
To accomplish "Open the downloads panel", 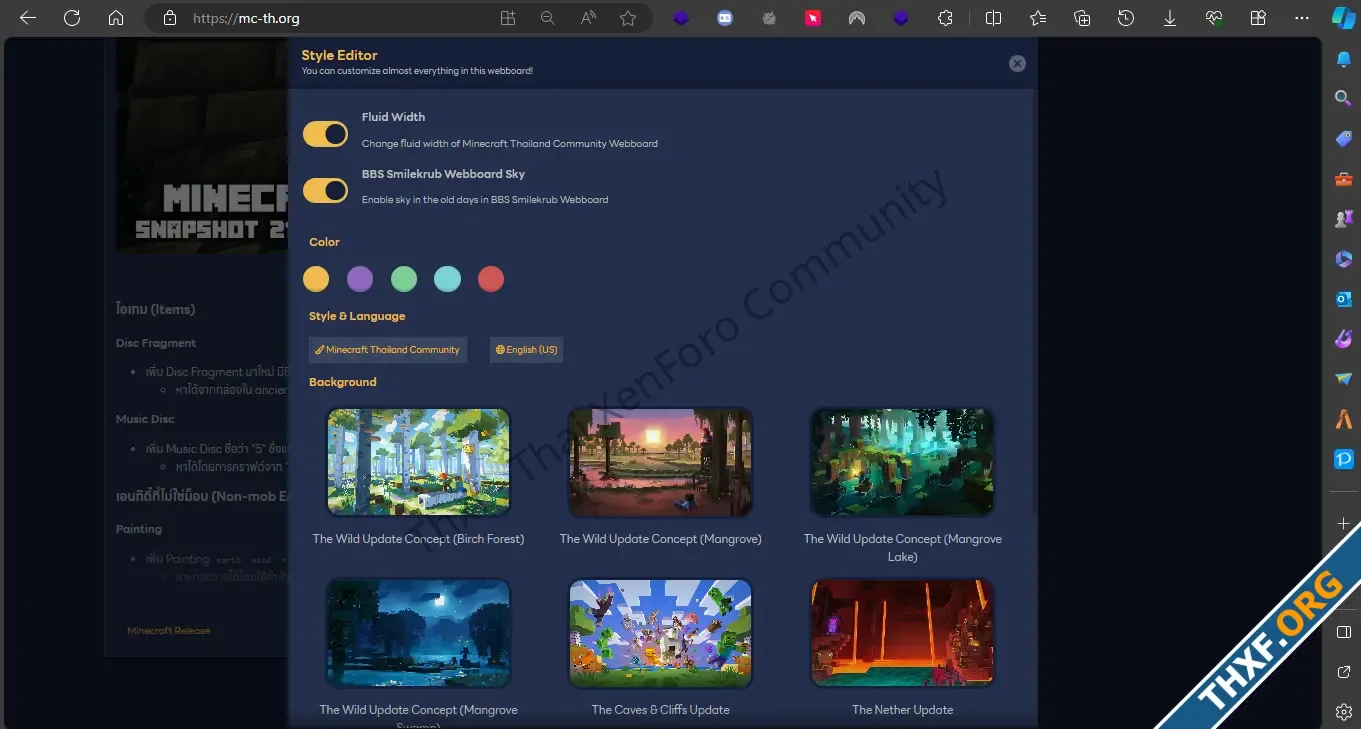I will click(1170, 18).
